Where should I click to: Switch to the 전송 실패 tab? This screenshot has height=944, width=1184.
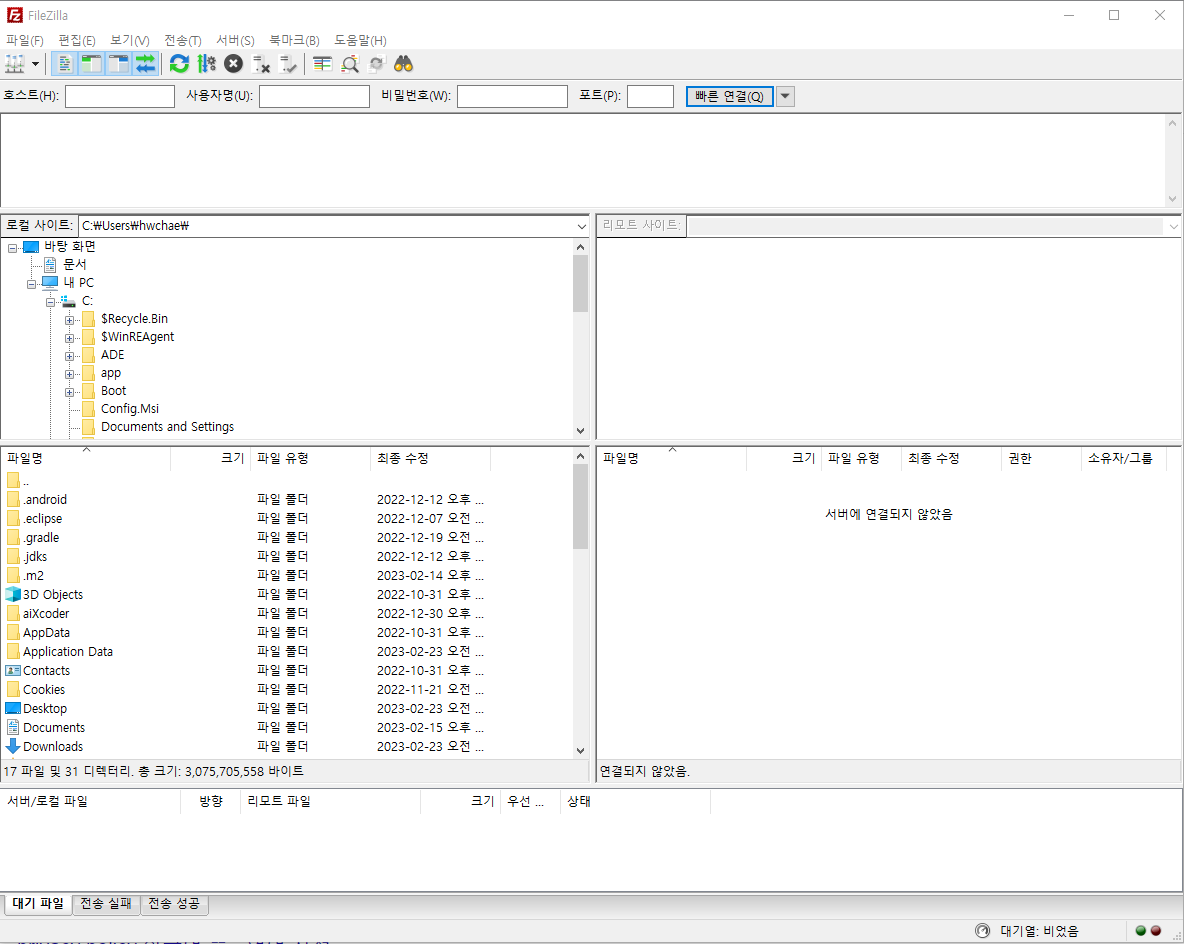(106, 903)
